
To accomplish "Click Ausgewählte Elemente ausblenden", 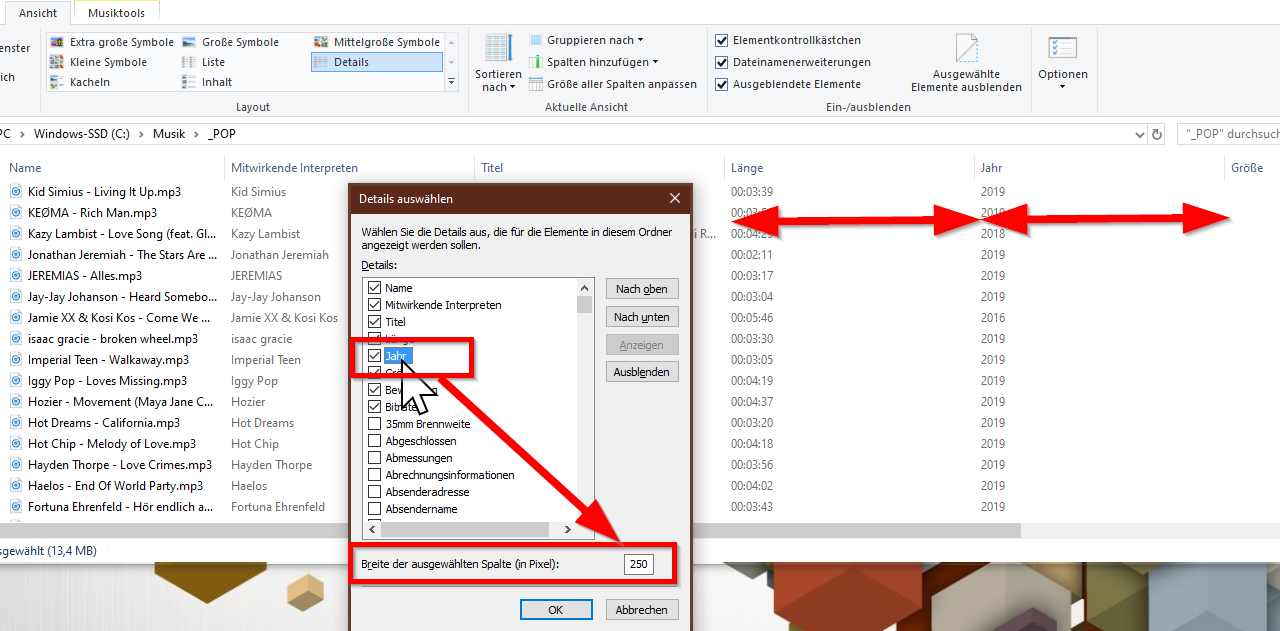I will tap(966, 63).
